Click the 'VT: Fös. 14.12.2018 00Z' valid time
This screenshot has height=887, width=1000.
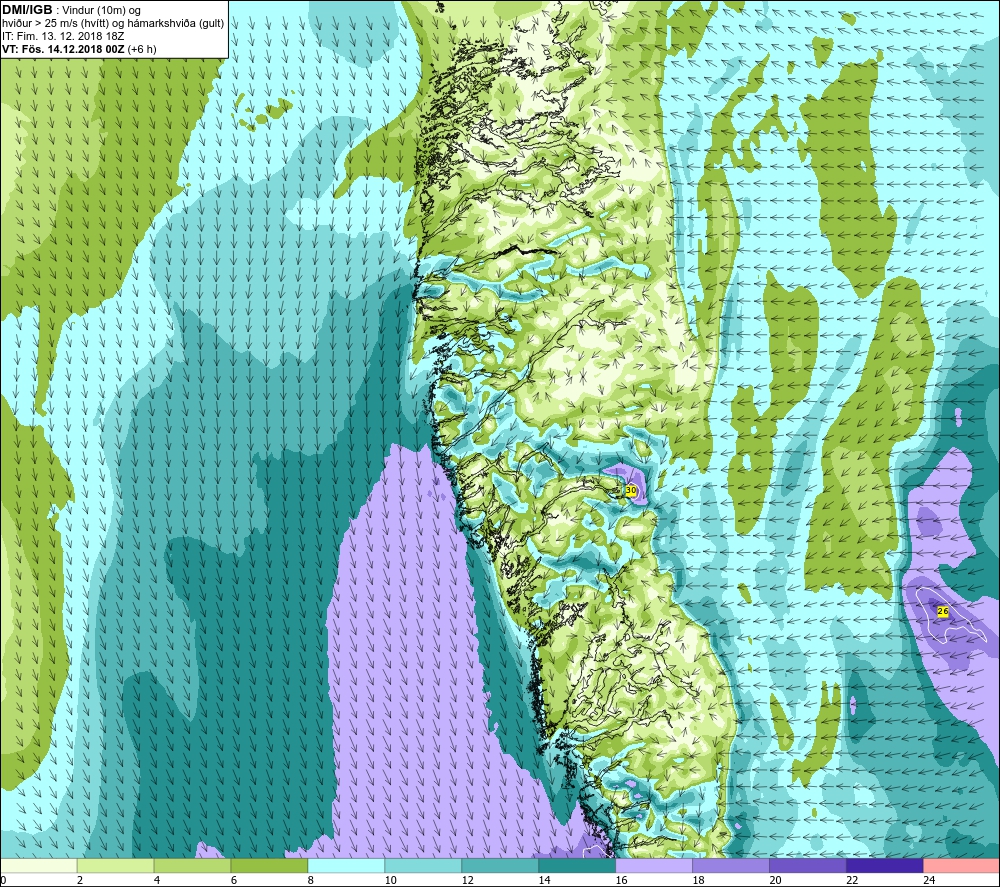click(64, 49)
